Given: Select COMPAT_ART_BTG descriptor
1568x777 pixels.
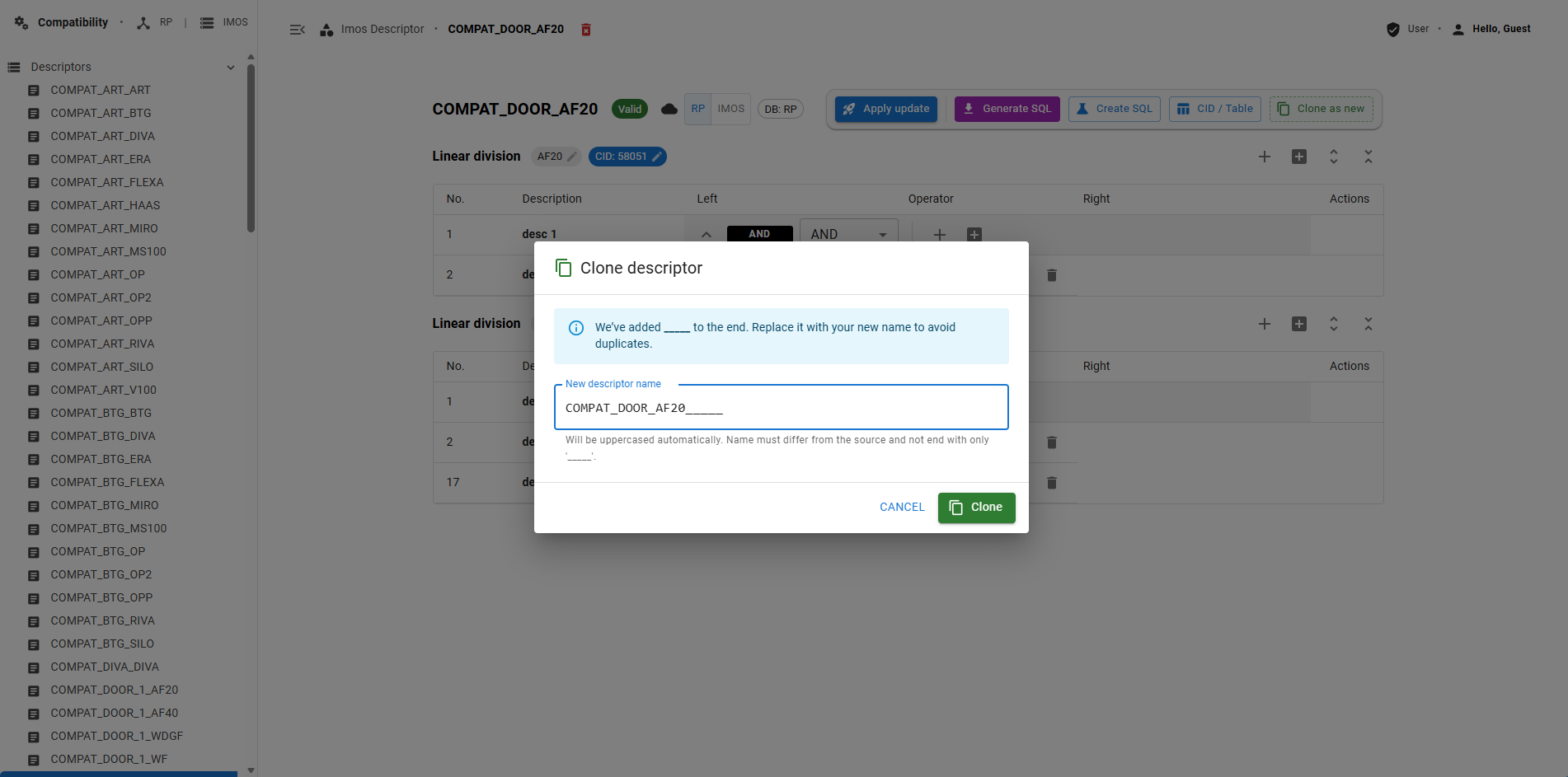Looking at the screenshot, I should tap(101, 114).
